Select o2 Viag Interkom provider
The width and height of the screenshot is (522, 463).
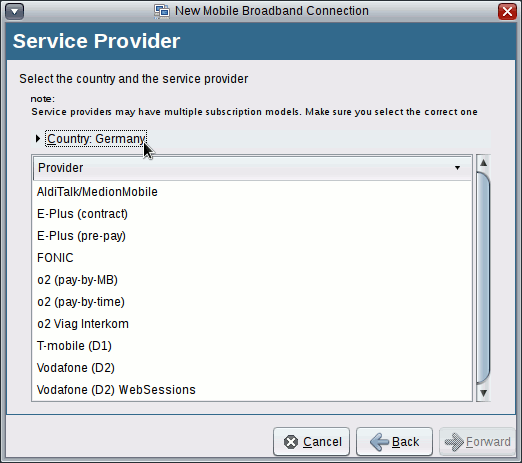click(252, 324)
